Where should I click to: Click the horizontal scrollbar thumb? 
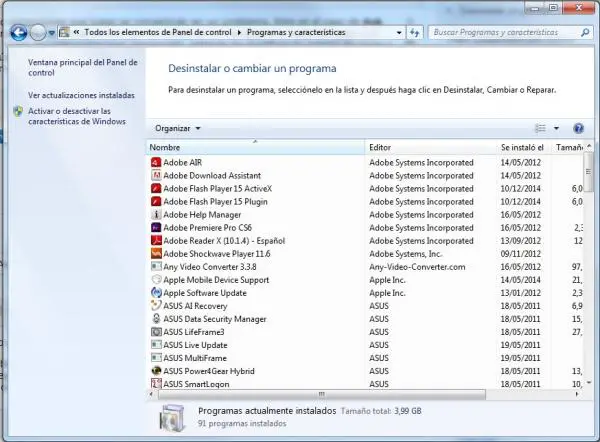(x=321, y=394)
